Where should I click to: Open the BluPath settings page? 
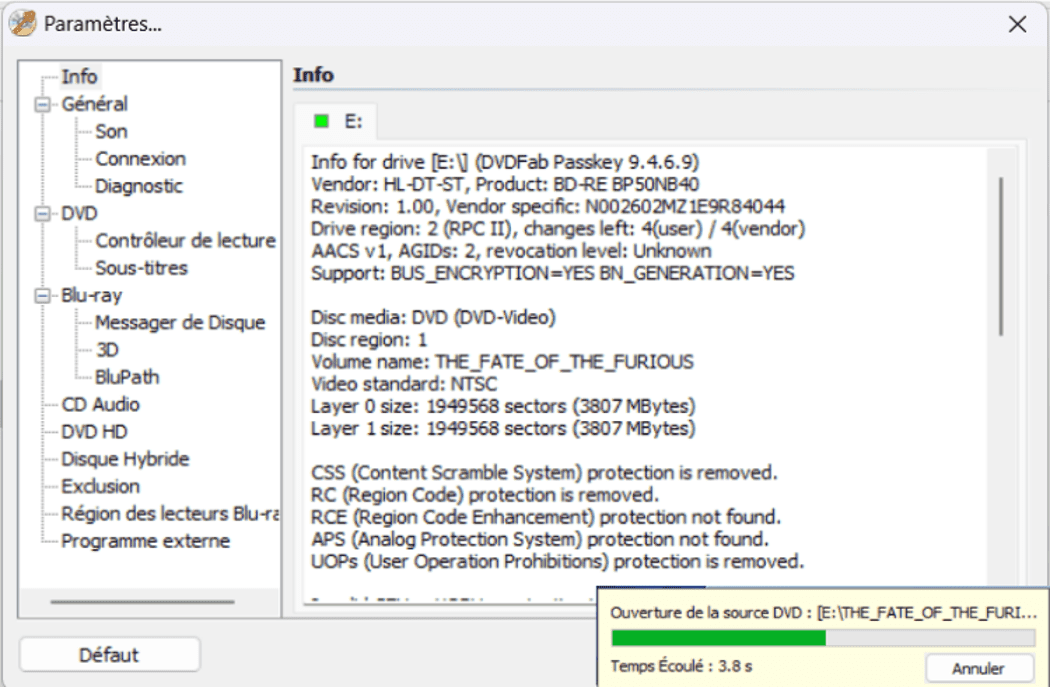pyautogui.click(x=127, y=377)
